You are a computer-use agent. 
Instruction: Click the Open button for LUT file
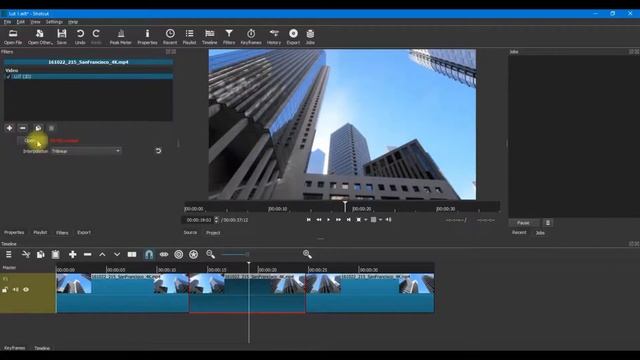point(32,141)
